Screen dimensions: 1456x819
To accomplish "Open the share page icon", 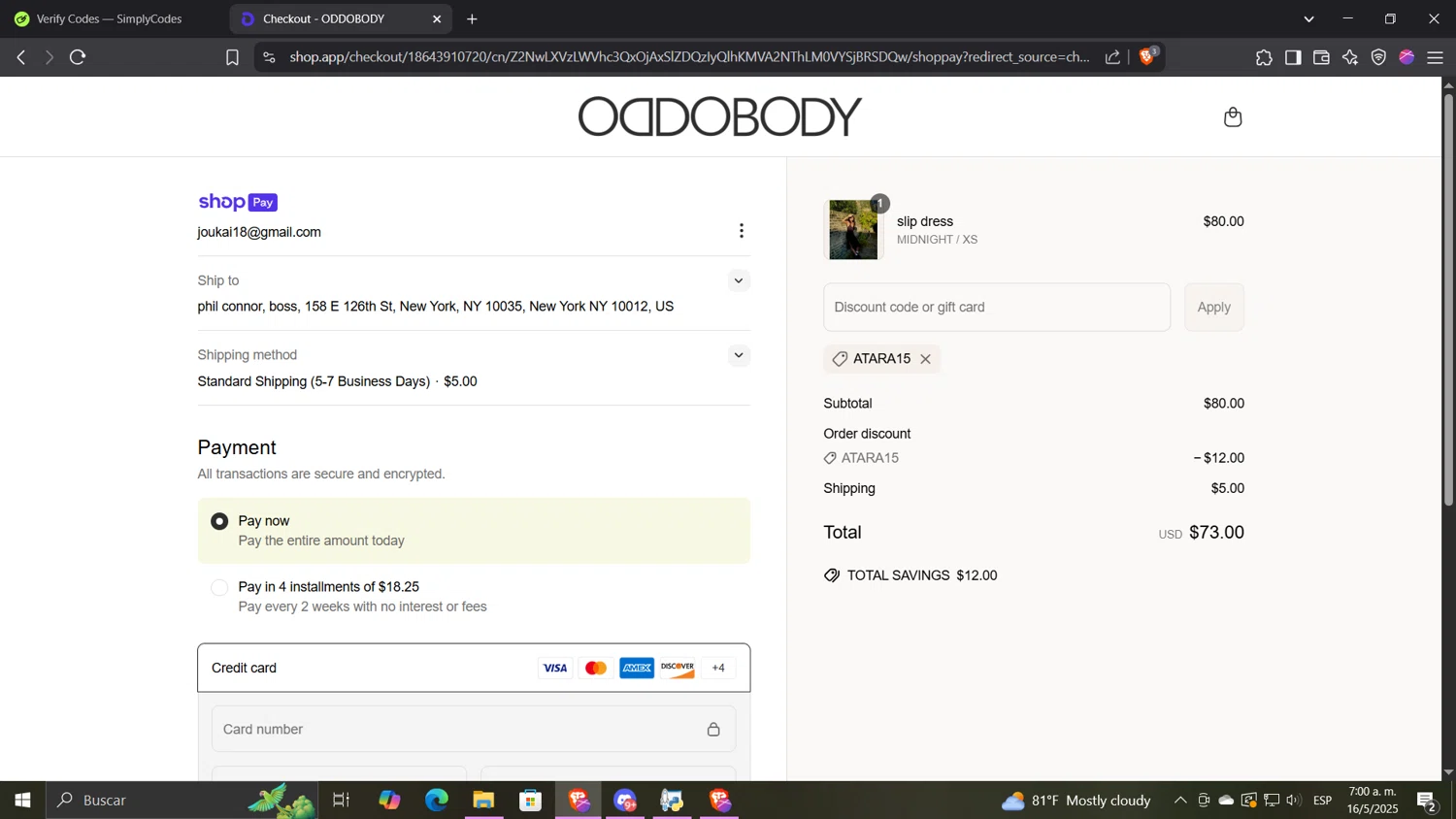I will tap(1112, 57).
